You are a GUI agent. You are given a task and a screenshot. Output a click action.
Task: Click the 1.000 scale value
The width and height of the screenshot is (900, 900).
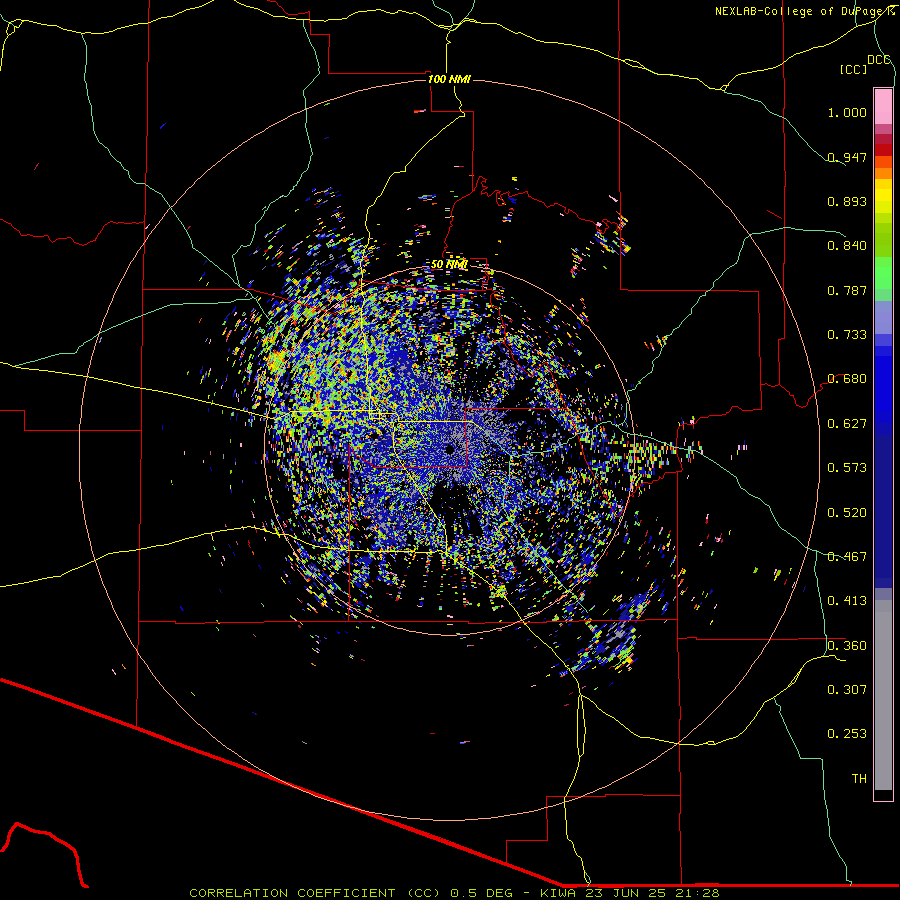click(847, 112)
